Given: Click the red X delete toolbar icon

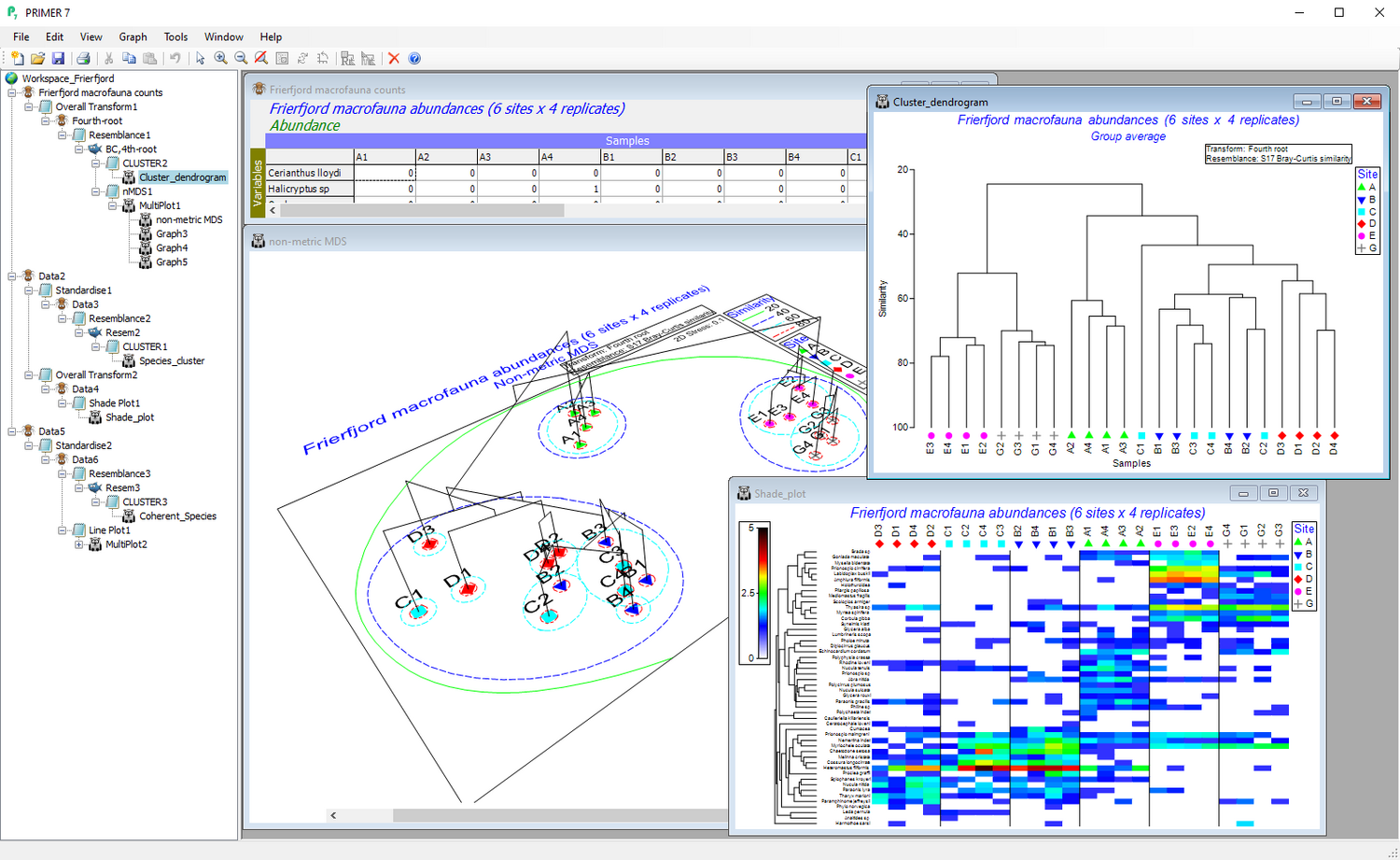Looking at the screenshot, I should point(394,58).
